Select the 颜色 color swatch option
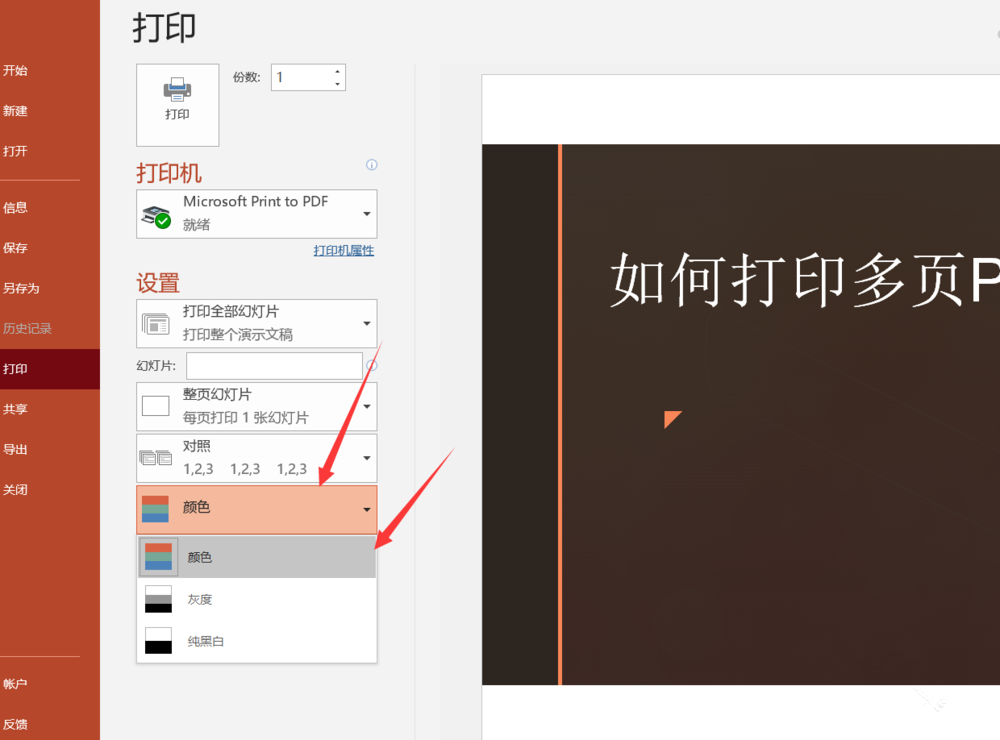Viewport: 1000px width, 740px height. tap(157, 556)
